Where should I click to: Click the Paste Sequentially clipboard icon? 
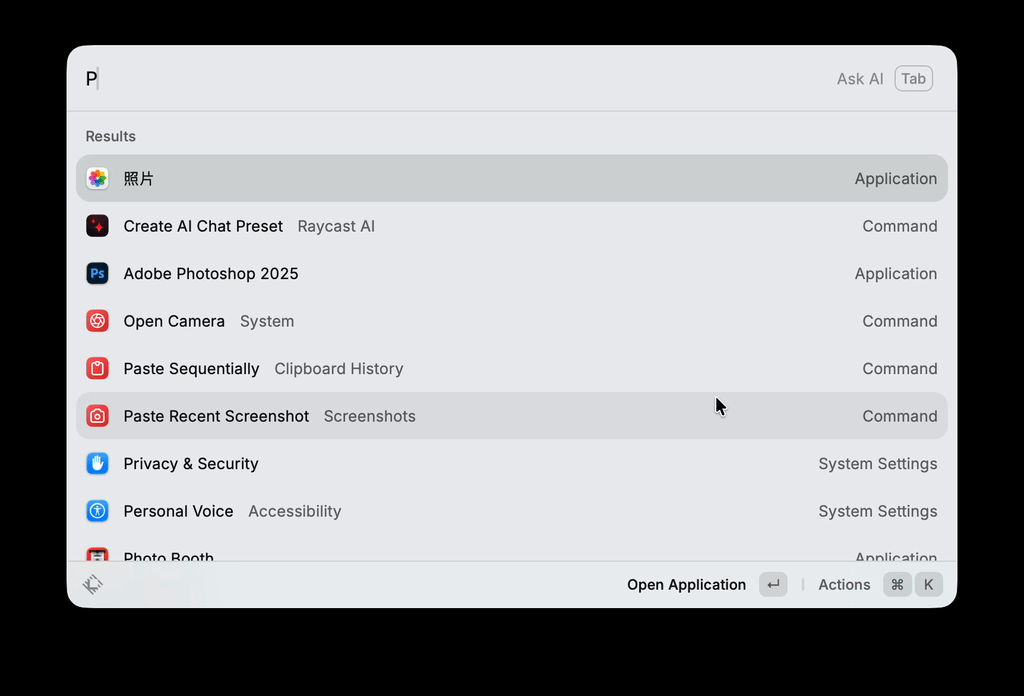click(97, 369)
